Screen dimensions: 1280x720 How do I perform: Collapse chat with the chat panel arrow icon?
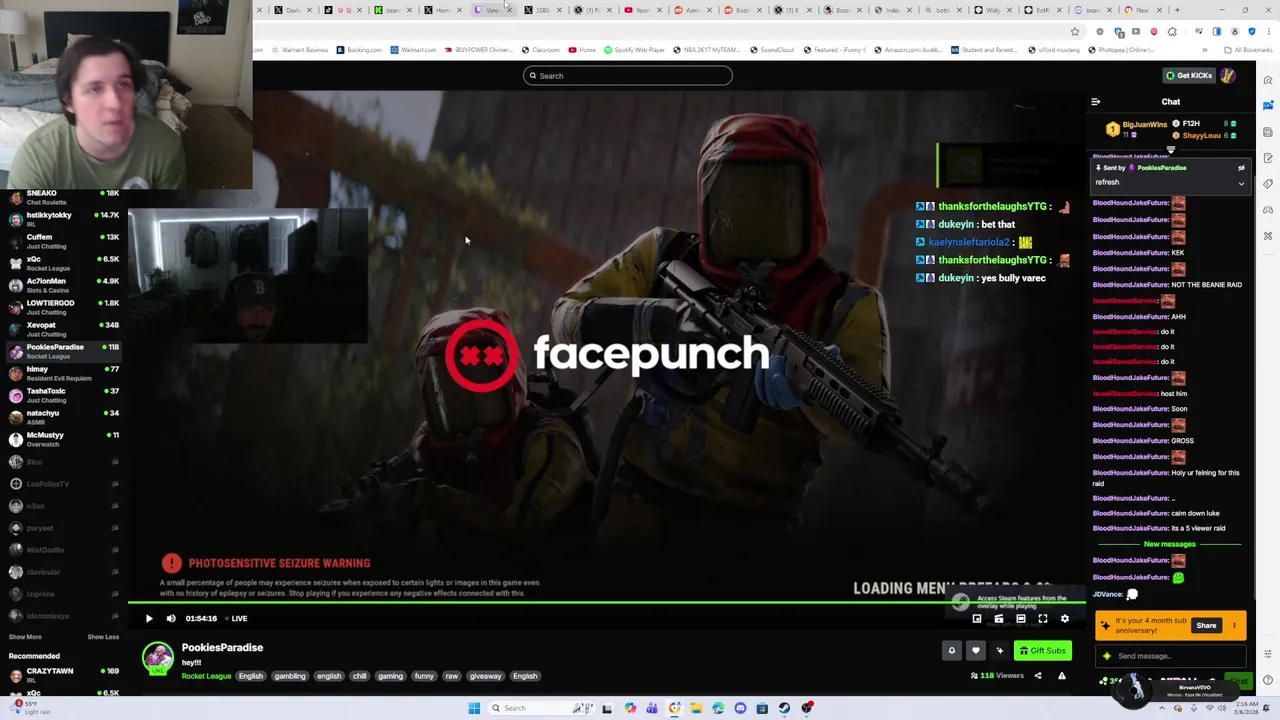[x=1096, y=102]
